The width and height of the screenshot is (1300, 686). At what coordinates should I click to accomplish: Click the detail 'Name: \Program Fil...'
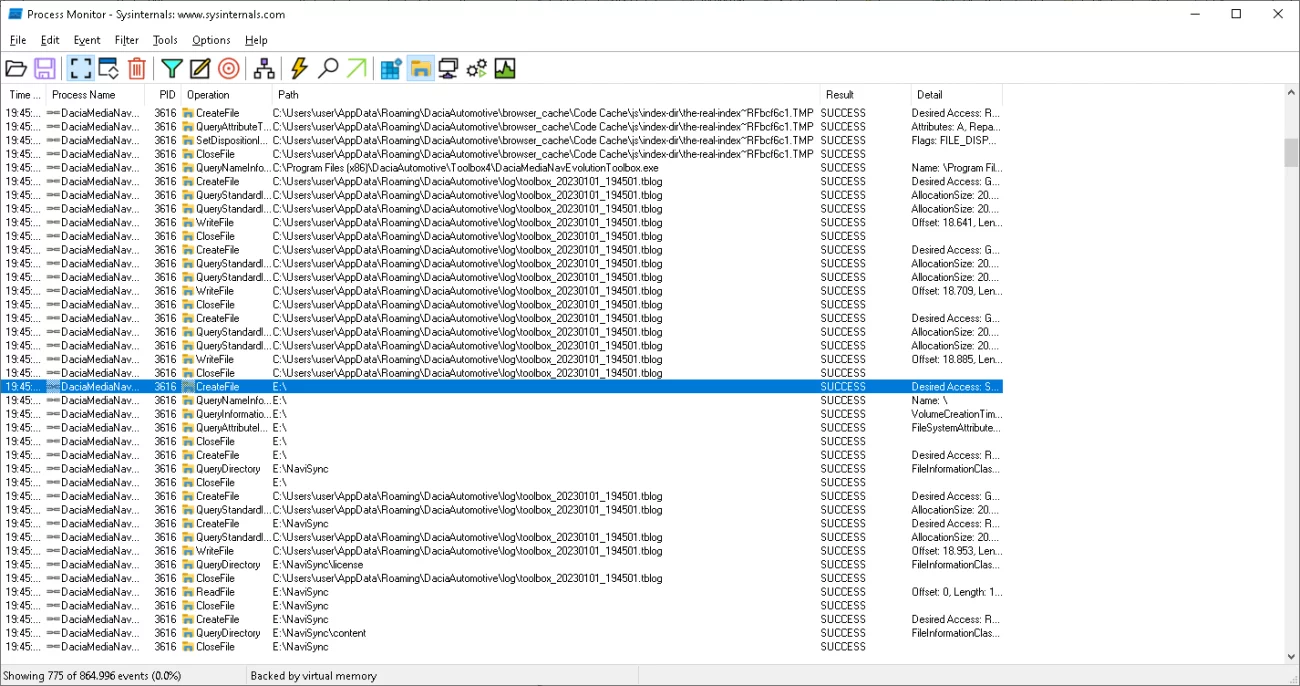(x=956, y=168)
